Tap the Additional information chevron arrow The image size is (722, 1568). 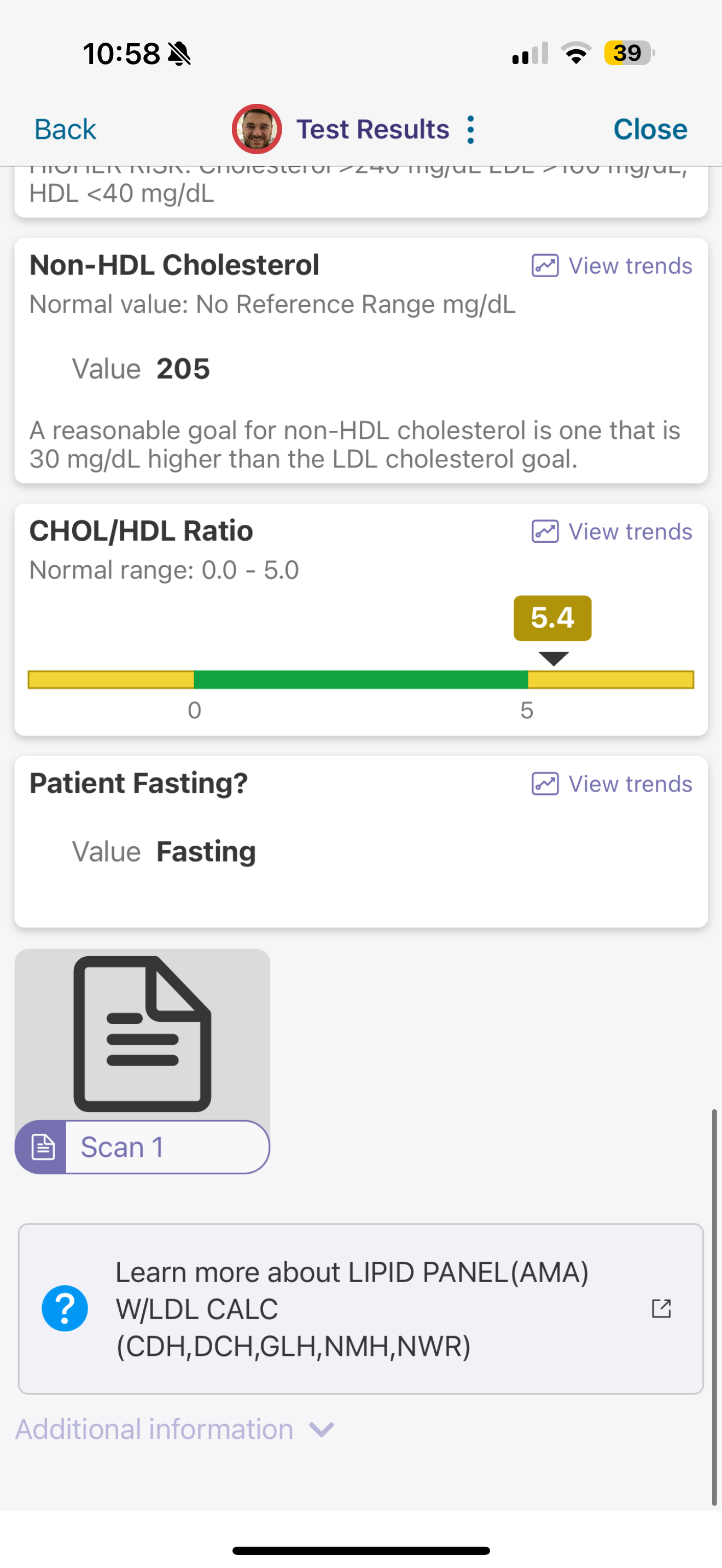[x=322, y=1429]
